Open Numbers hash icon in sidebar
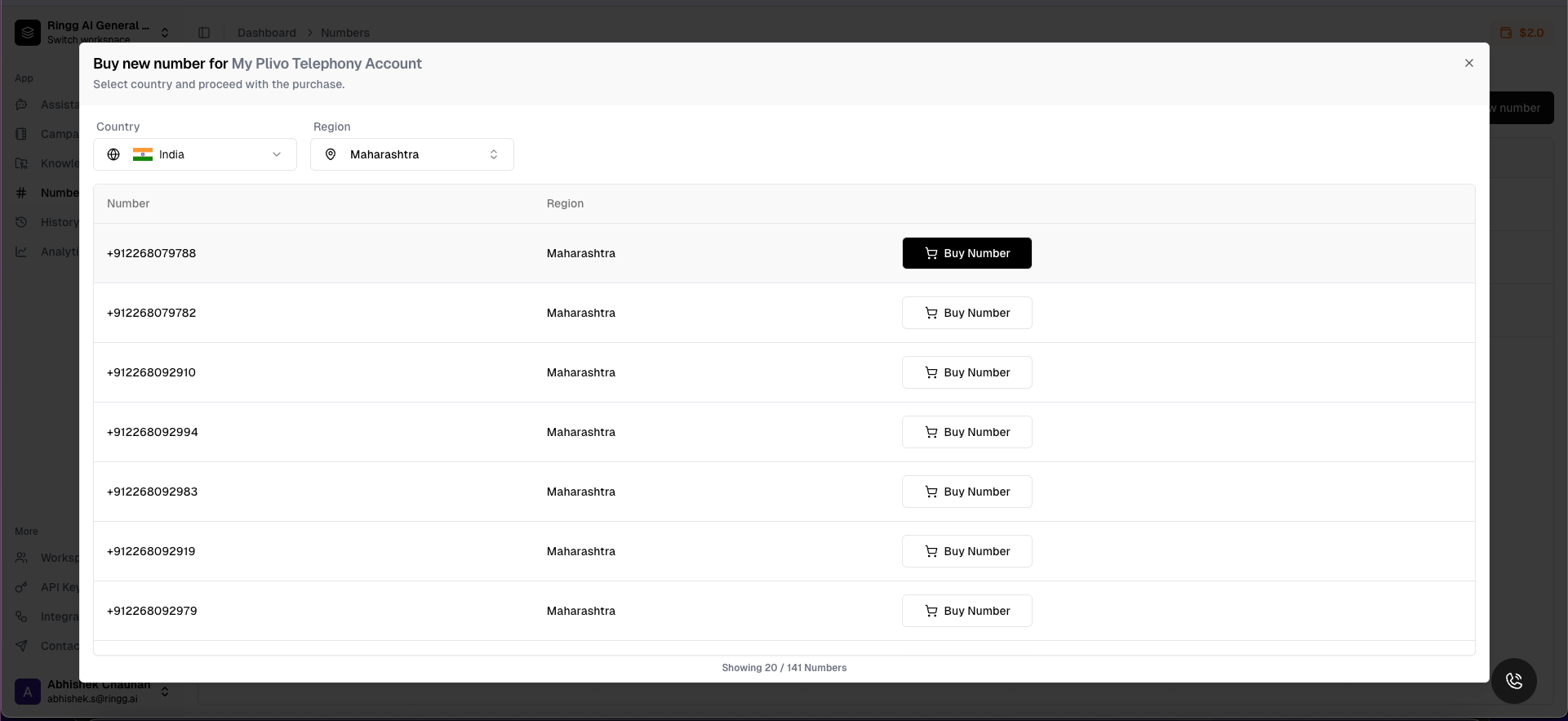This screenshot has width=1568, height=721. pos(22,193)
